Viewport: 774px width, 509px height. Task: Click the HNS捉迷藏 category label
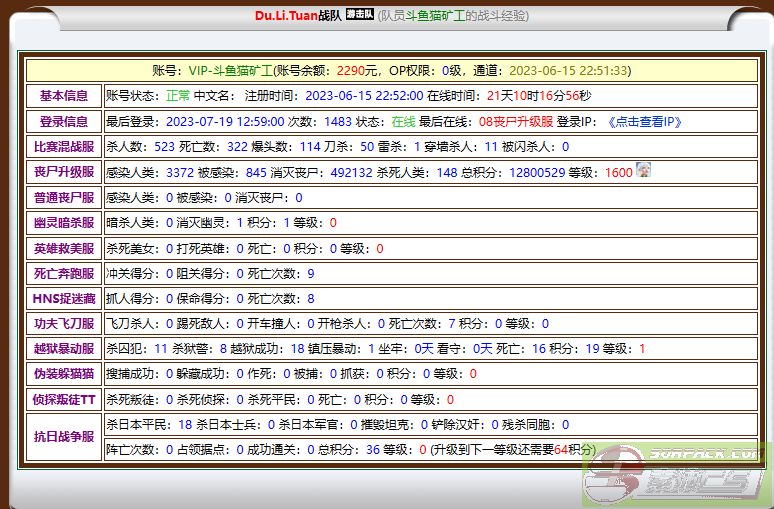[x=64, y=298]
